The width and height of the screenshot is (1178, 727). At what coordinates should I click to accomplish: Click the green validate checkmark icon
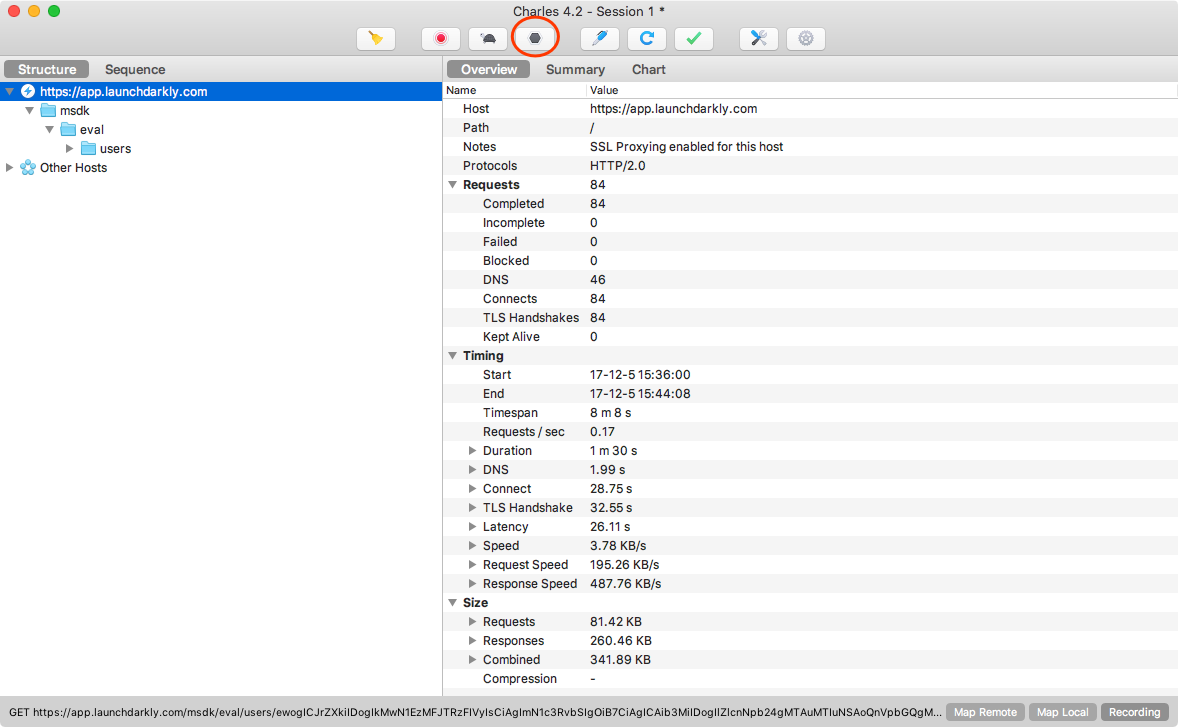pyautogui.click(x=693, y=38)
